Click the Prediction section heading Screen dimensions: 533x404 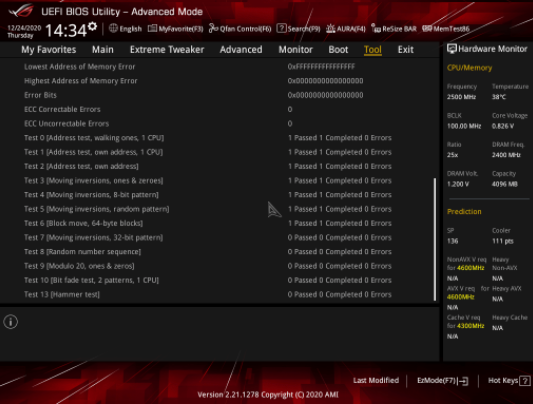464,212
